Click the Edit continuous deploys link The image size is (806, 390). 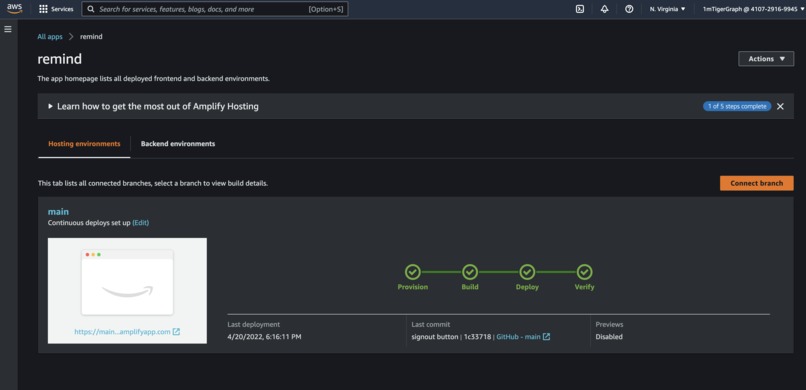(x=141, y=223)
